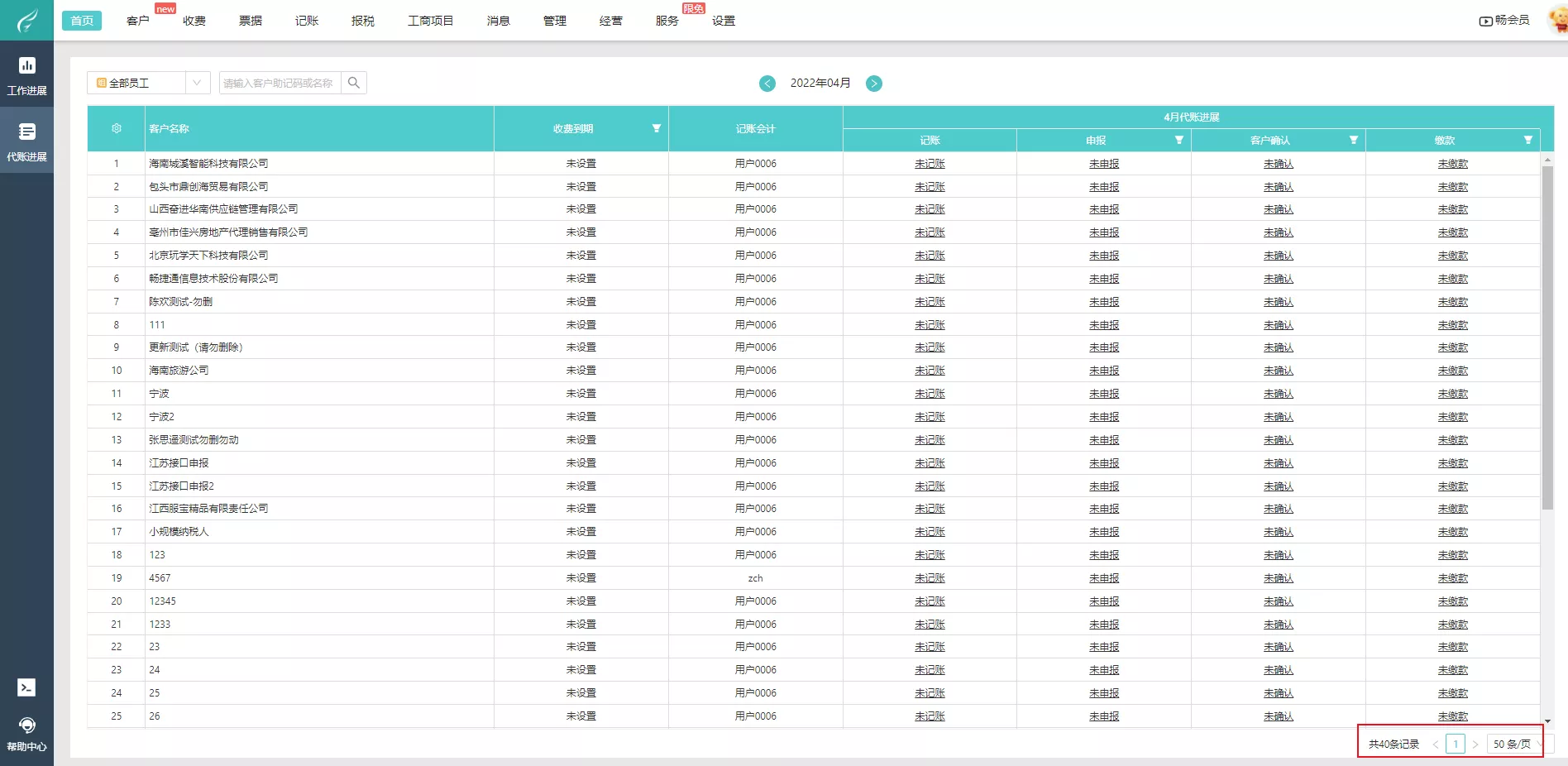Click the app logo in top-left corner
Viewport: 1568px width, 766px height.
26,20
